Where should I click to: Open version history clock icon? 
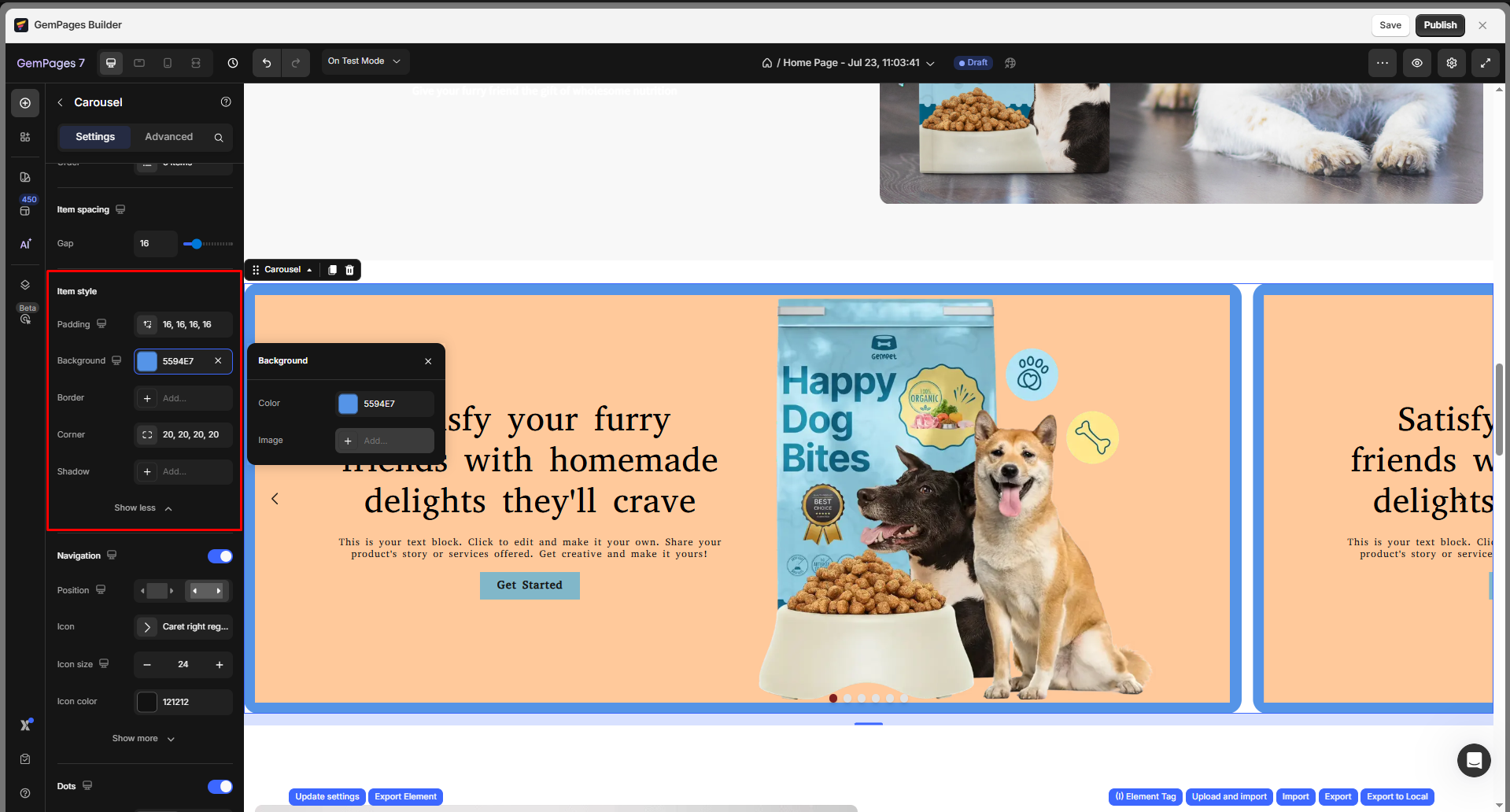point(233,63)
